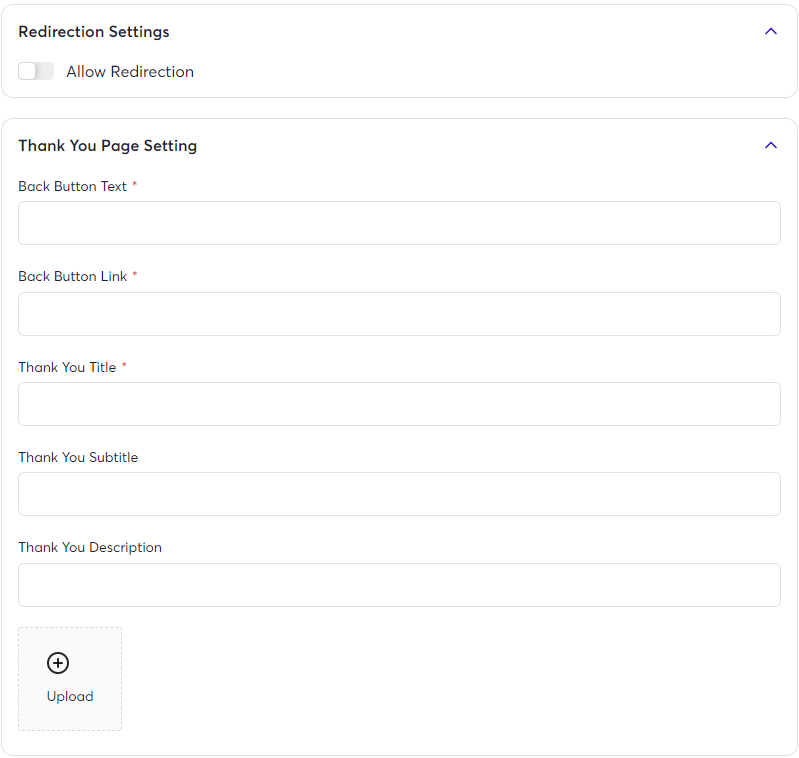Click the Thank You Title label

[67, 367]
